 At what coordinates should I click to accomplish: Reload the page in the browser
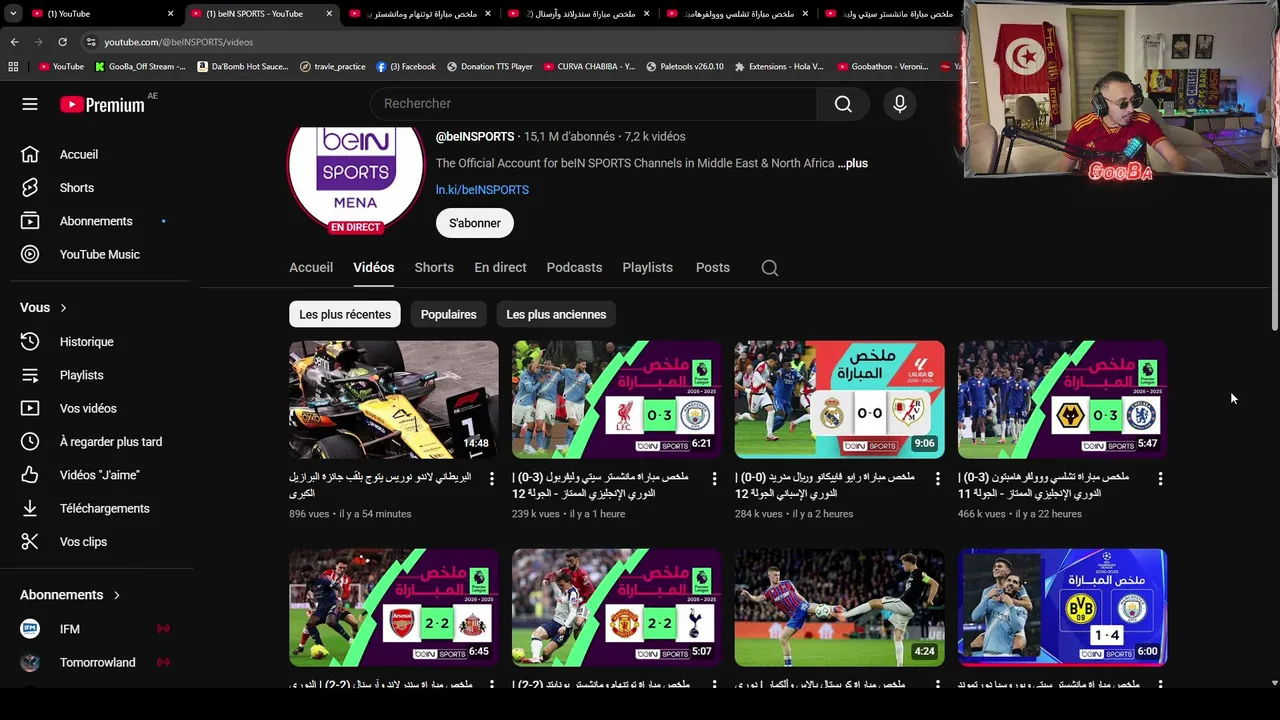tap(62, 42)
